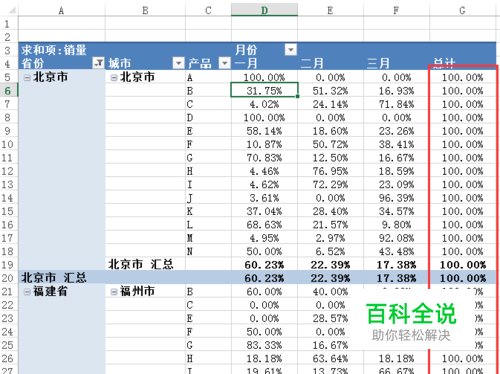Image resolution: width=500 pixels, height=374 pixels.
Task: Click the 二月 column label
Action: pyautogui.click(x=312, y=63)
